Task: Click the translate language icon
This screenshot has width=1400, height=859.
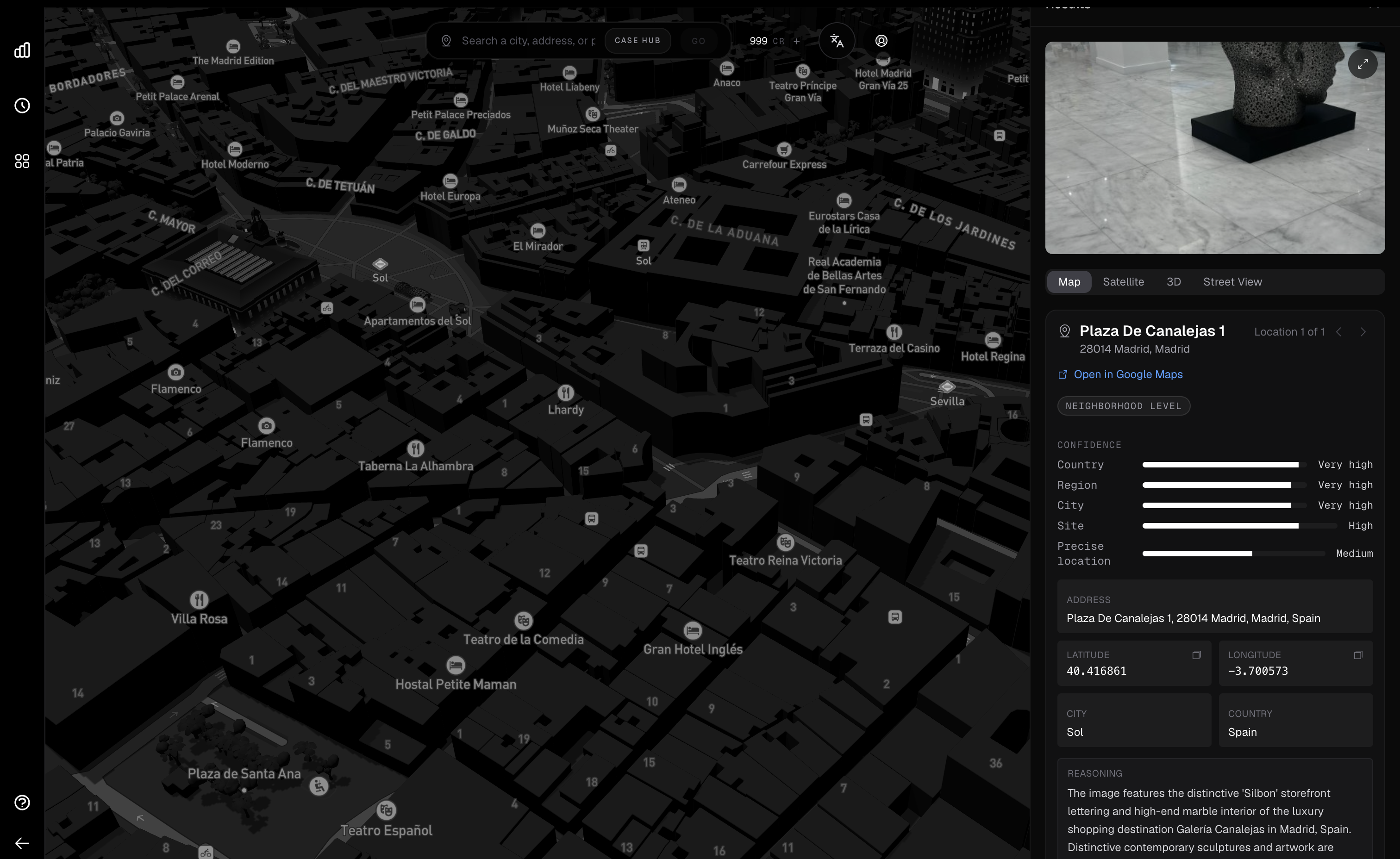Action: pyautogui.click(x=837, y=41)
